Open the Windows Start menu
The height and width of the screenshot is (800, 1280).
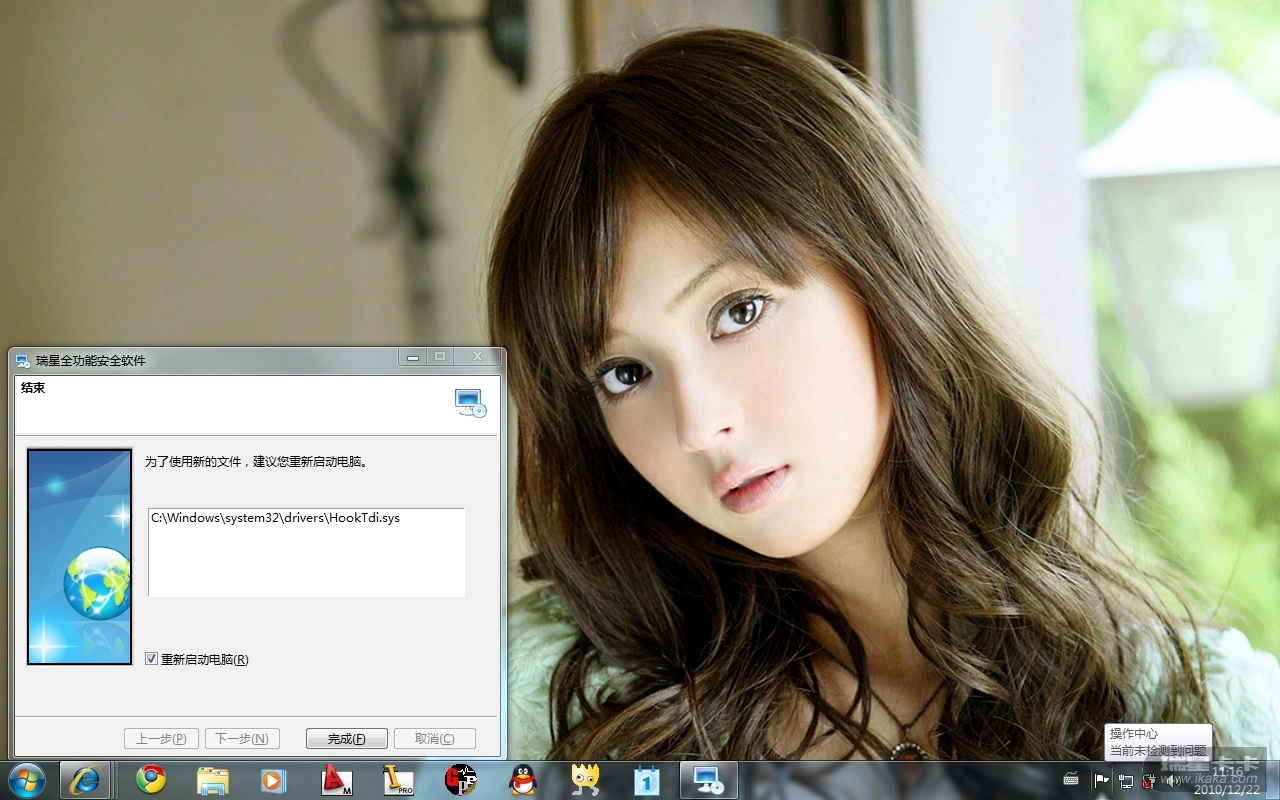tap(26, 779)
